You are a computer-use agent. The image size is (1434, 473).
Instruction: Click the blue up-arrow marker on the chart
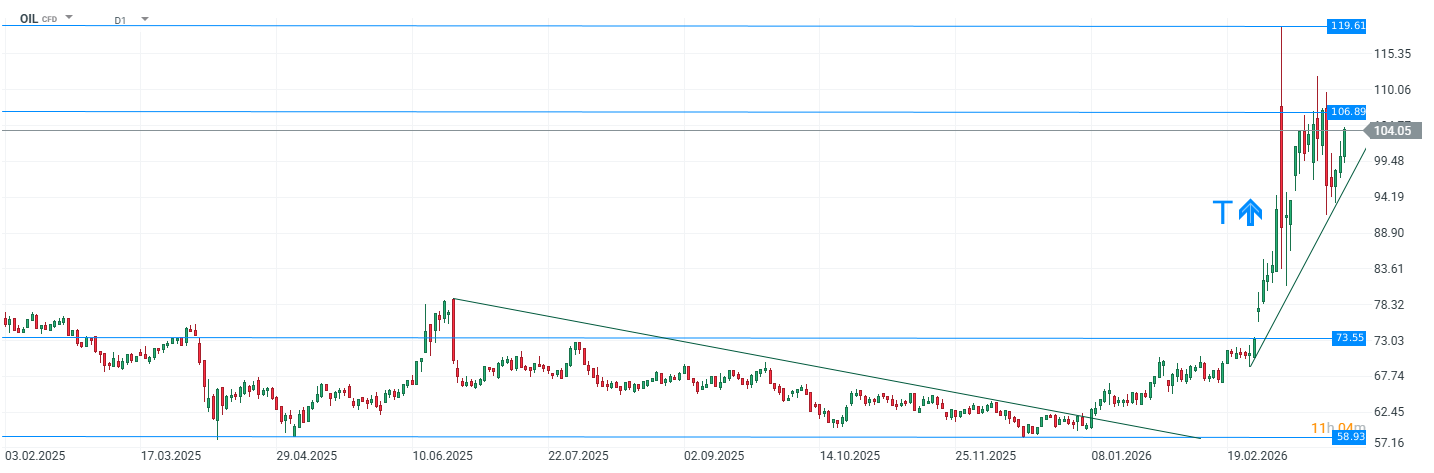pos(1250,211)
